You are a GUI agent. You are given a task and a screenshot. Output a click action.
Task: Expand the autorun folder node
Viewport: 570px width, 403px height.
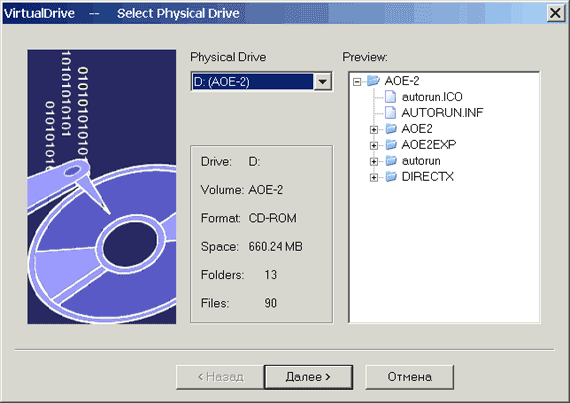374,161
